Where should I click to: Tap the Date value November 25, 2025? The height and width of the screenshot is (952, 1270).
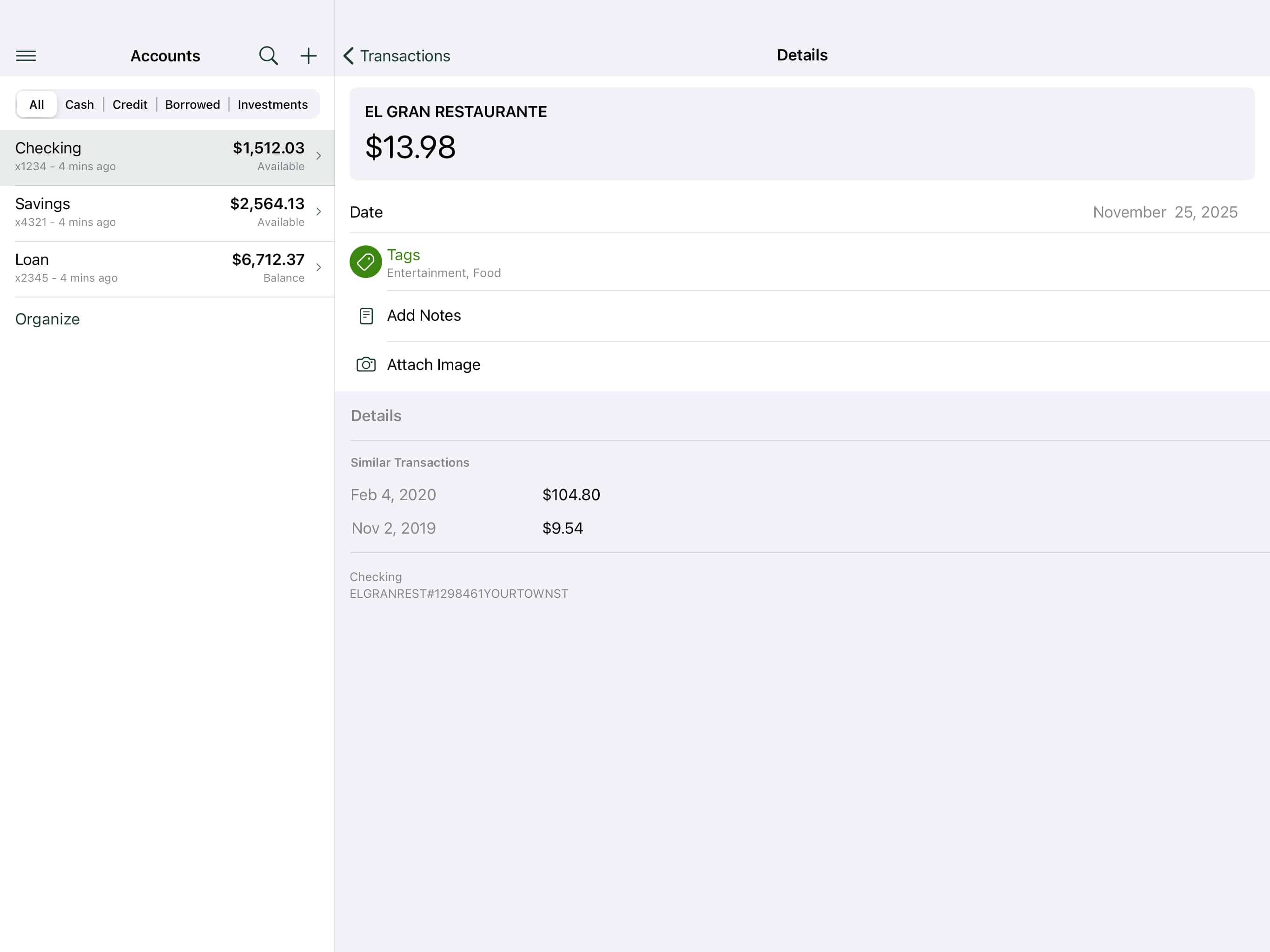pos(1165,212)
